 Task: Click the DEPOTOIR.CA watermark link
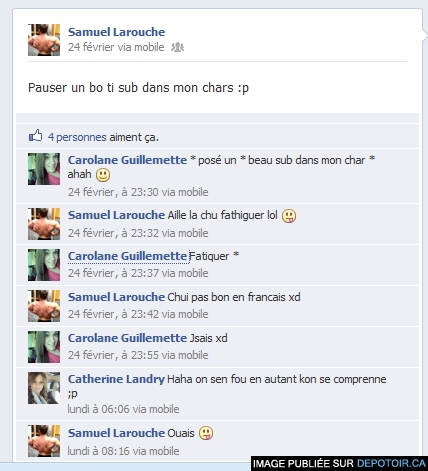[391, 464]
